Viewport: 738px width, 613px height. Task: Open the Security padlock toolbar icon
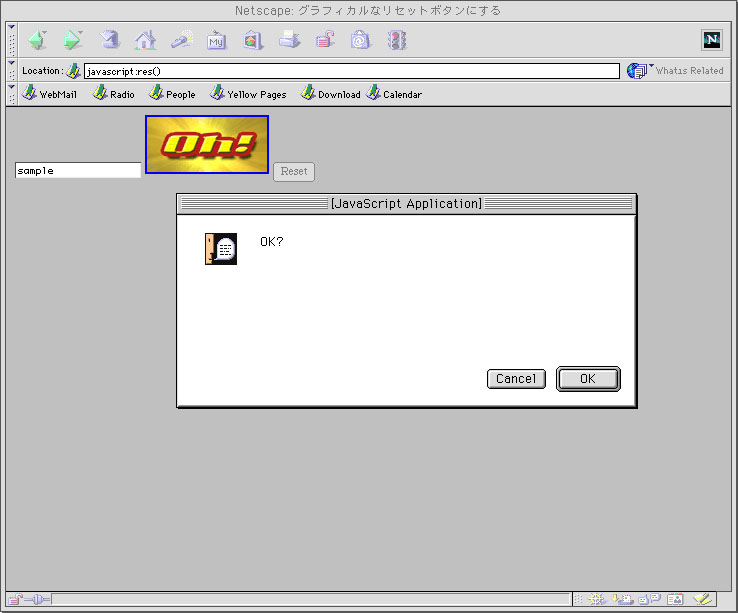[x=325, y=40]
